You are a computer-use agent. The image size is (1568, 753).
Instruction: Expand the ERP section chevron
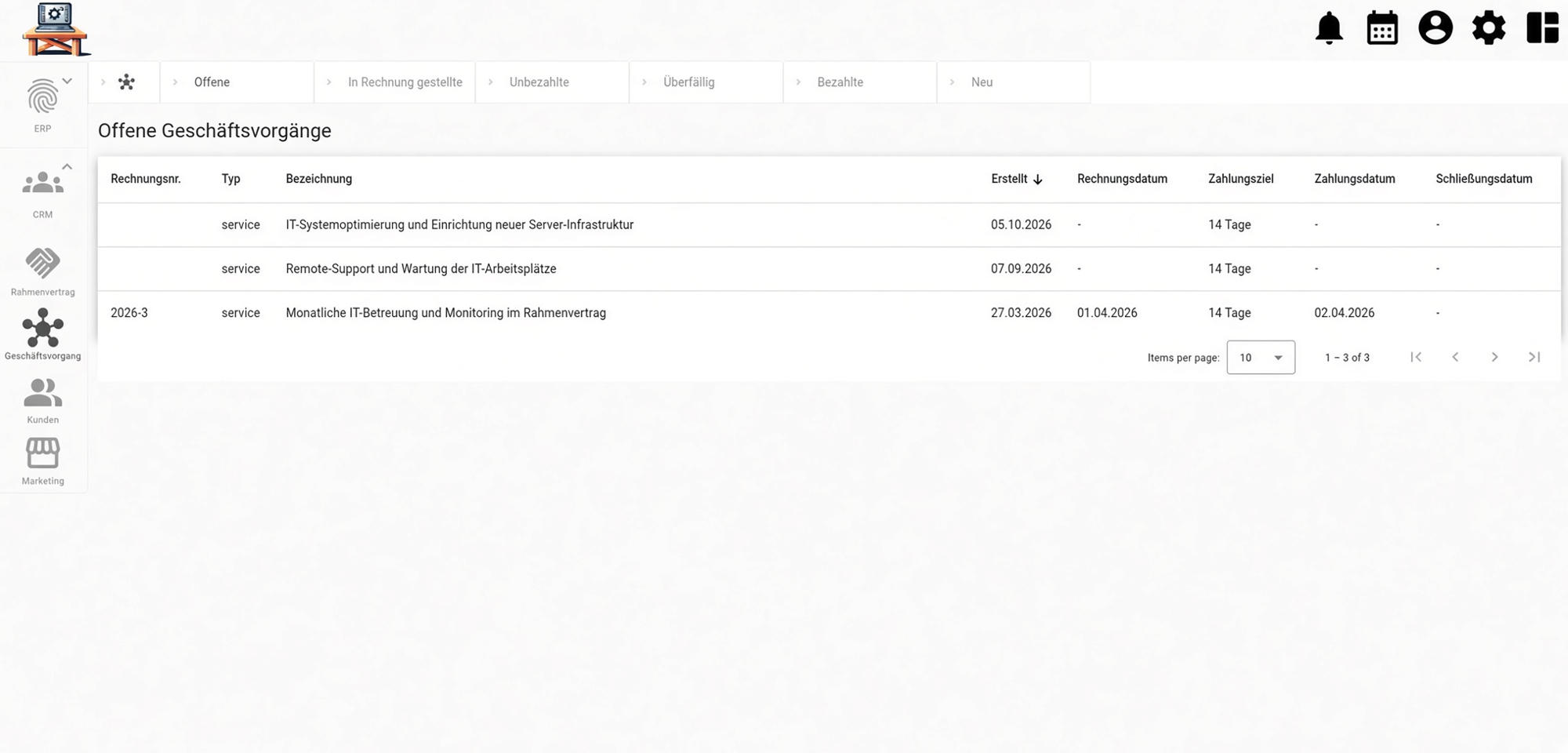tap(67, 81)
